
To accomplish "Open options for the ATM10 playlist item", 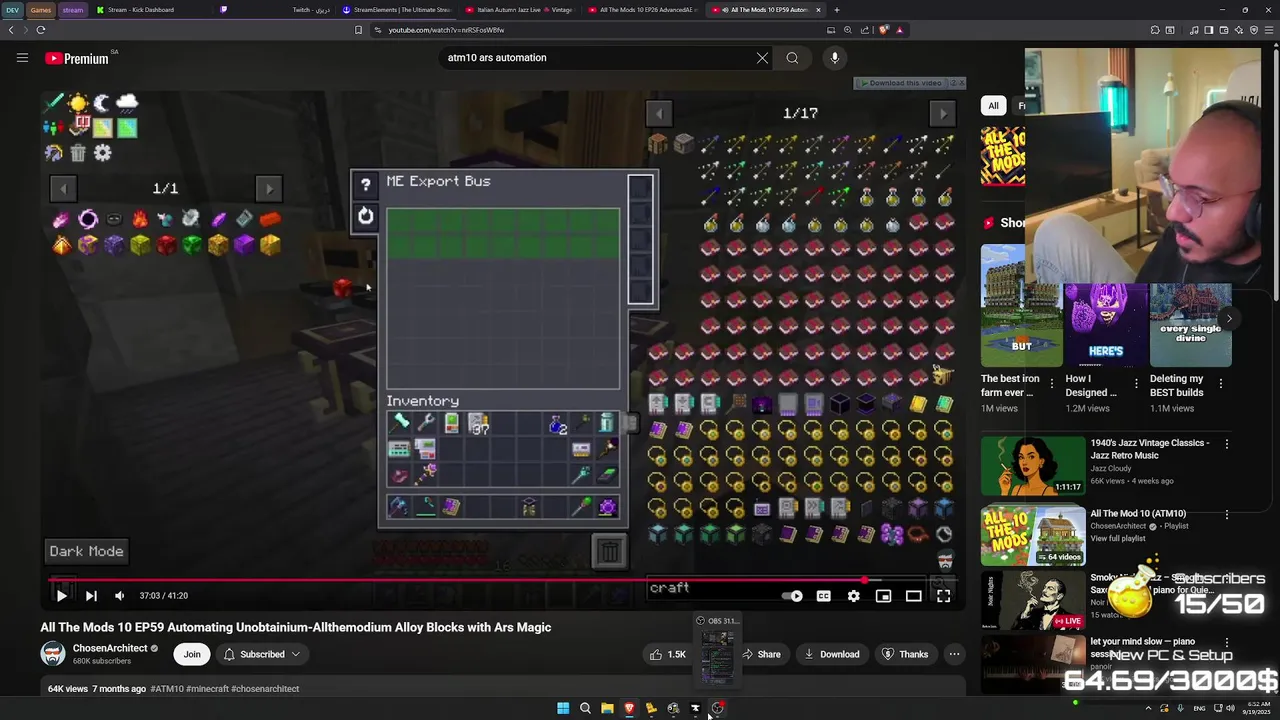I will tap(1227, 514).
